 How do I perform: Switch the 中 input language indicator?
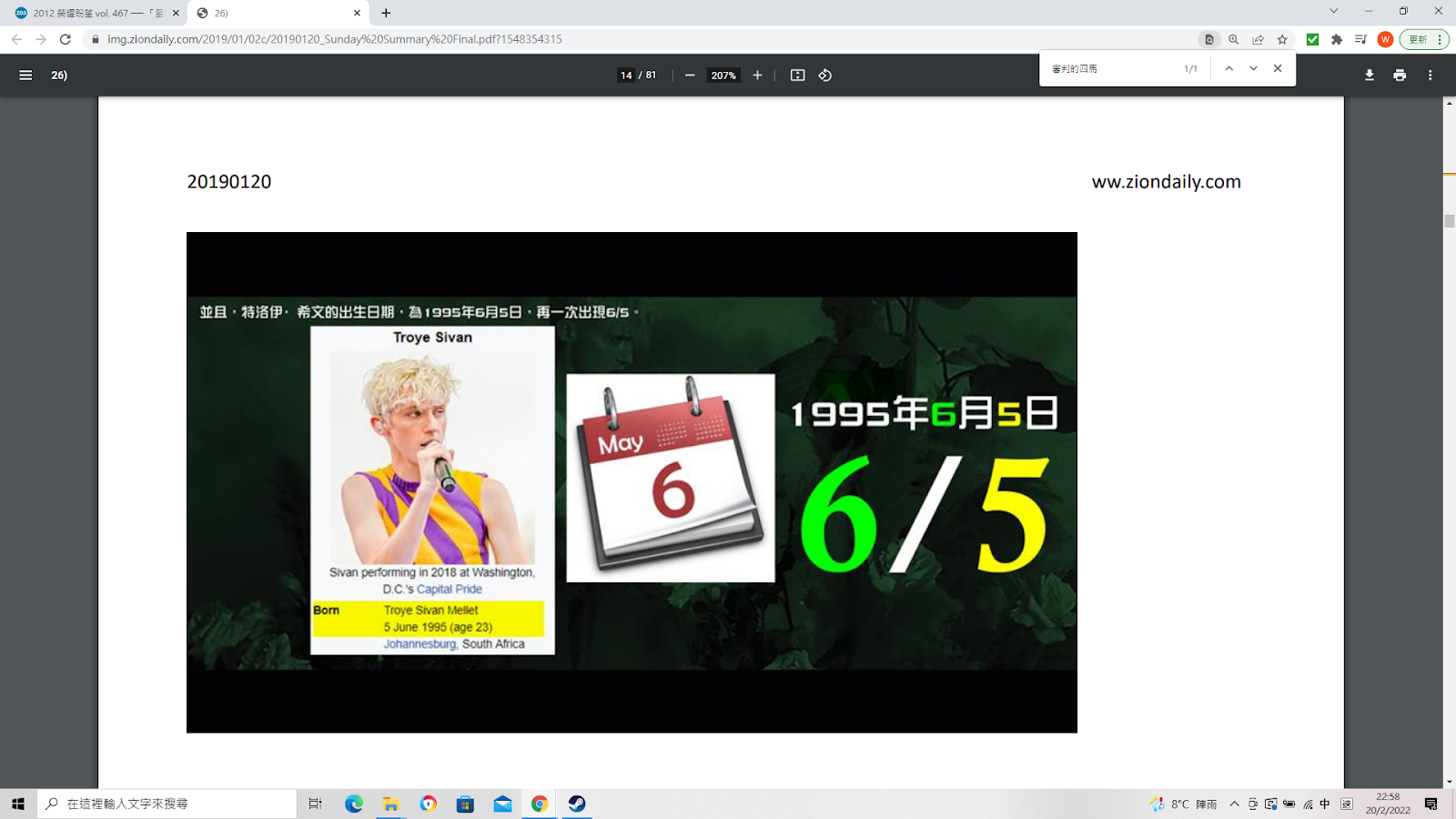[x=1325, y=804]
